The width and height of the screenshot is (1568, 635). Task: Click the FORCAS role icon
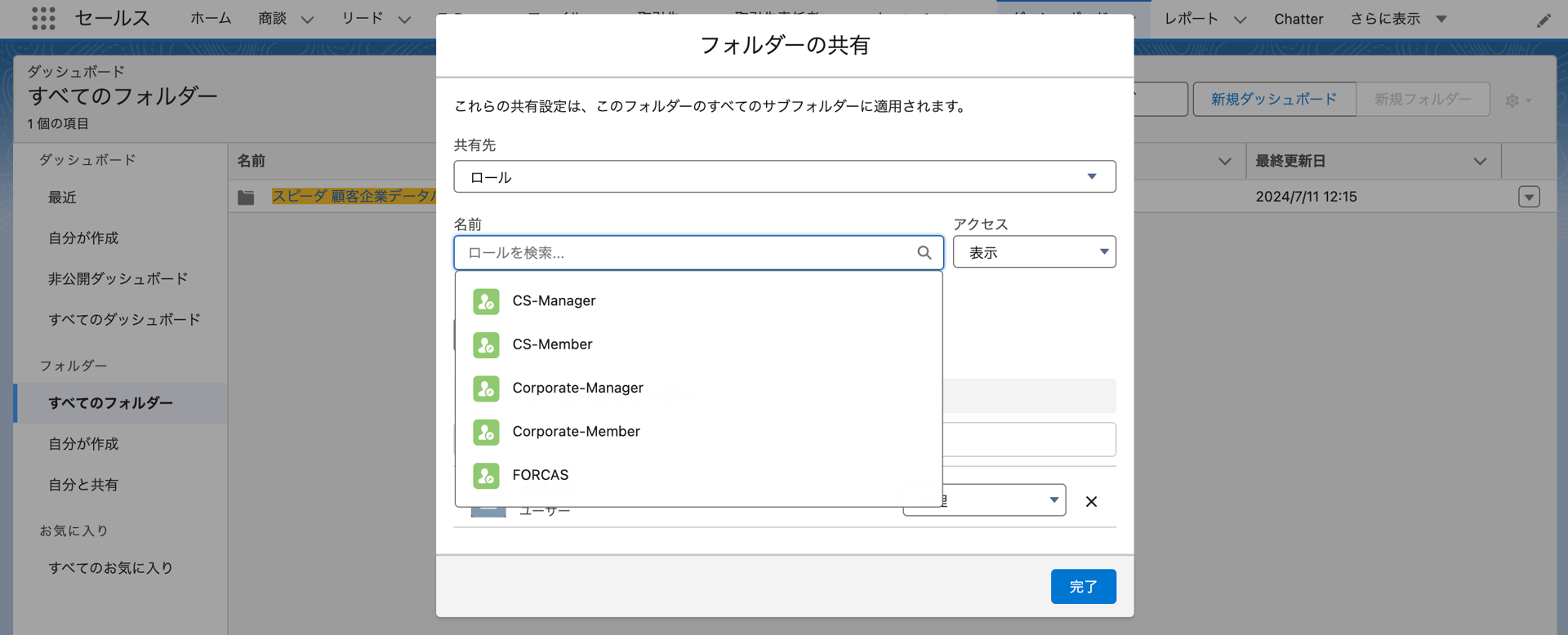[x=486, y=475]
